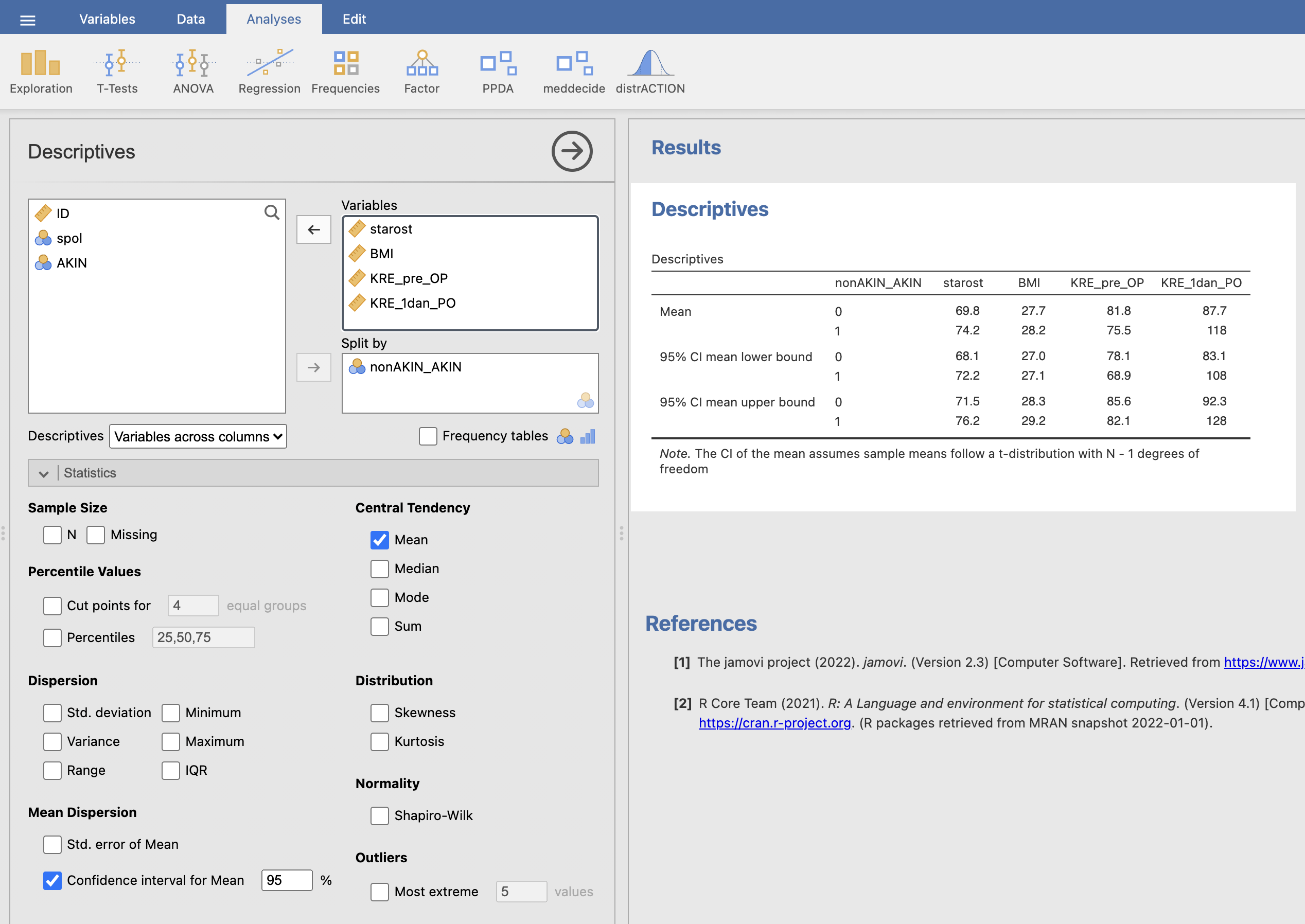Select KRE_1dan_PO in the Variables box
The width and height of the screenshot is (1305, 924).
pyautogui.click(x=470, y=303)
